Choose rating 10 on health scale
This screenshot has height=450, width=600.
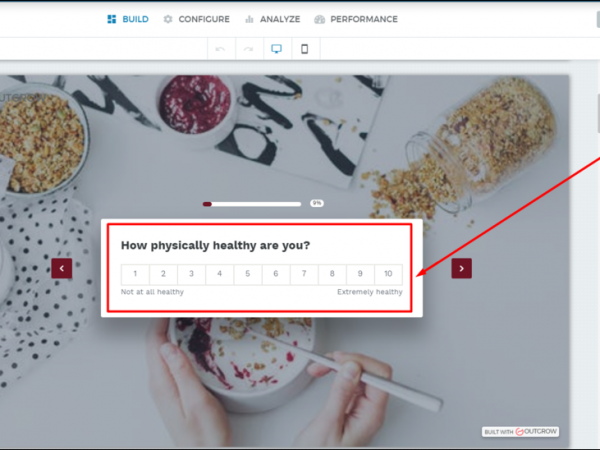click(x=388, y=274)
